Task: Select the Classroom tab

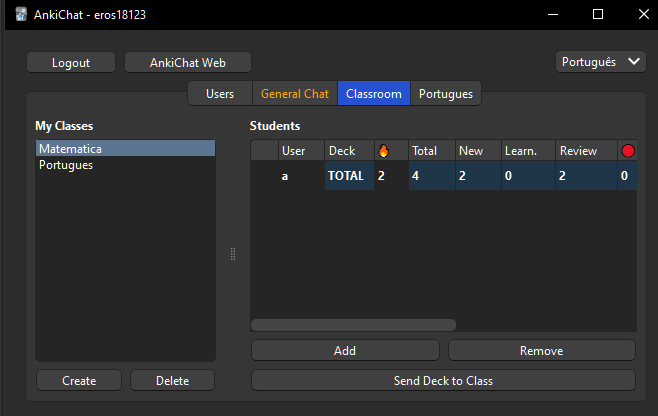Action: click(x=374, y=94)
